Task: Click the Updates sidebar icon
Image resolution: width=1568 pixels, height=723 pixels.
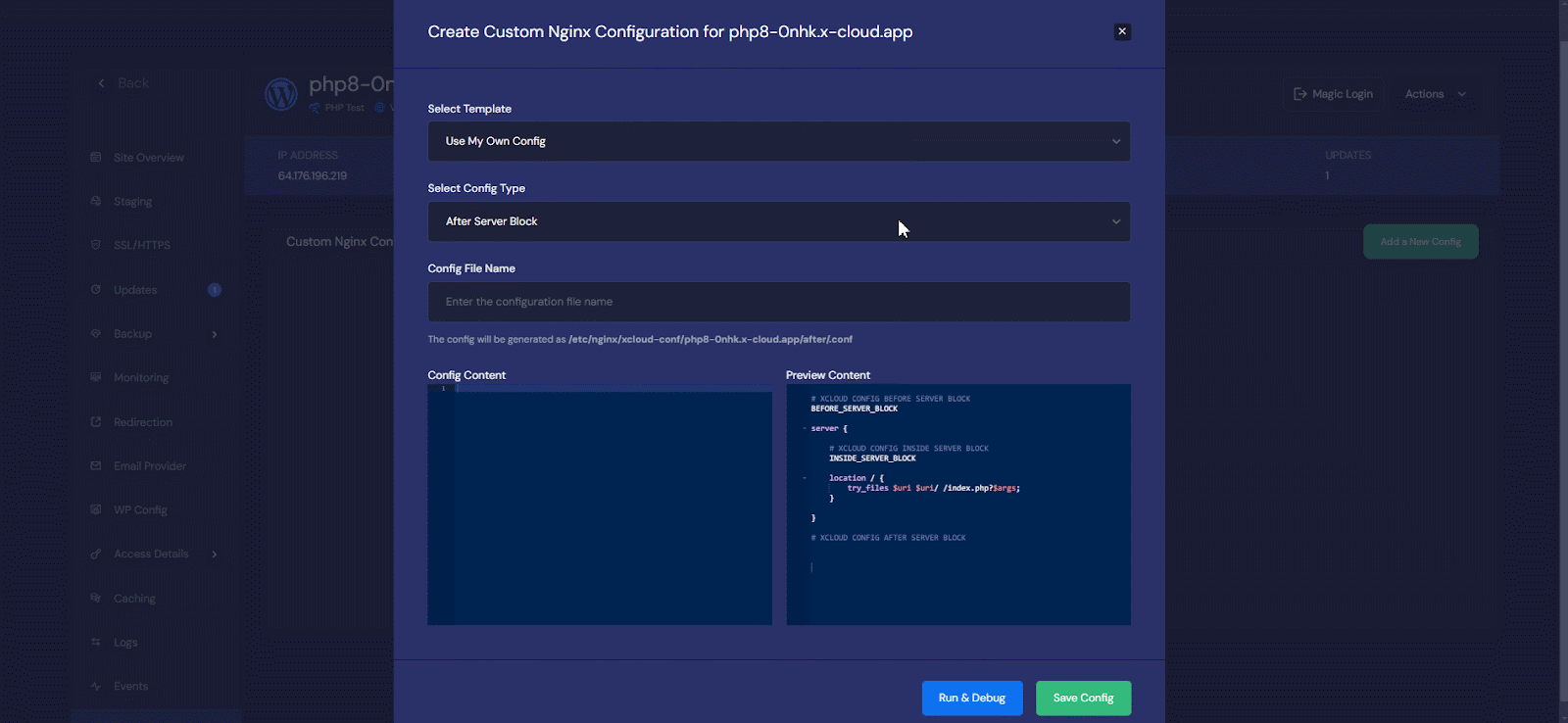Action: click(x=96, y=289)
